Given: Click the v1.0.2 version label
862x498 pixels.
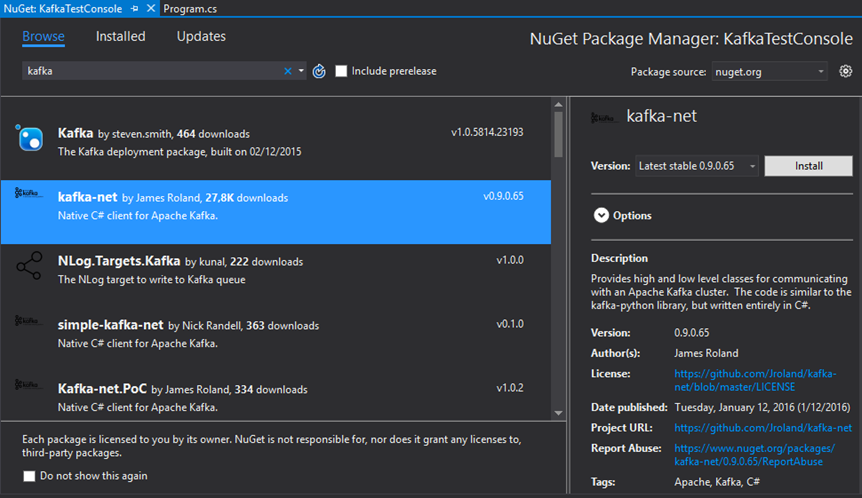Looking at the screenshot, I should tap(510, 388).
